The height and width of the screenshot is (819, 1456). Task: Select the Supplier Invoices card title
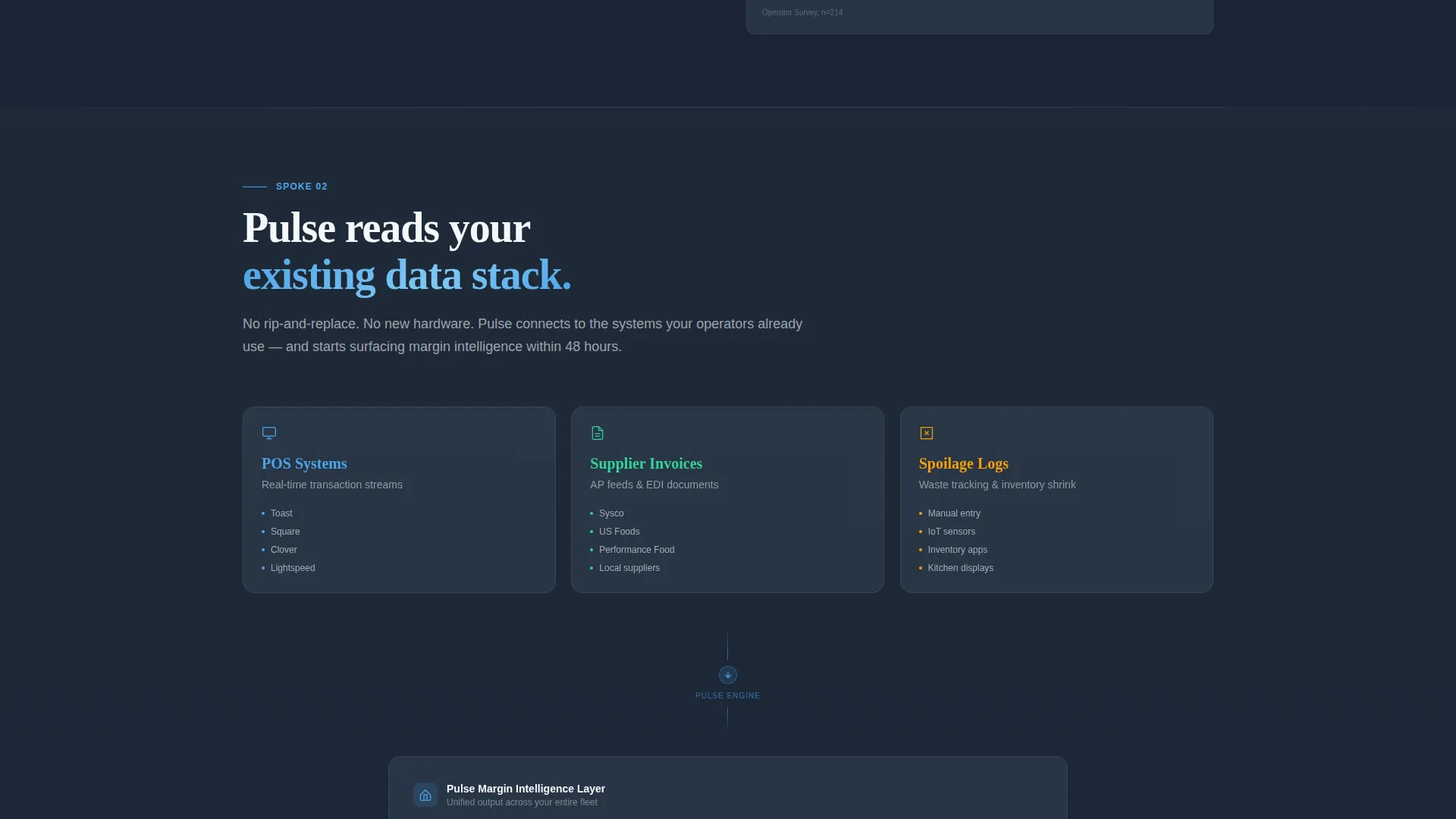tap(646, 463)
